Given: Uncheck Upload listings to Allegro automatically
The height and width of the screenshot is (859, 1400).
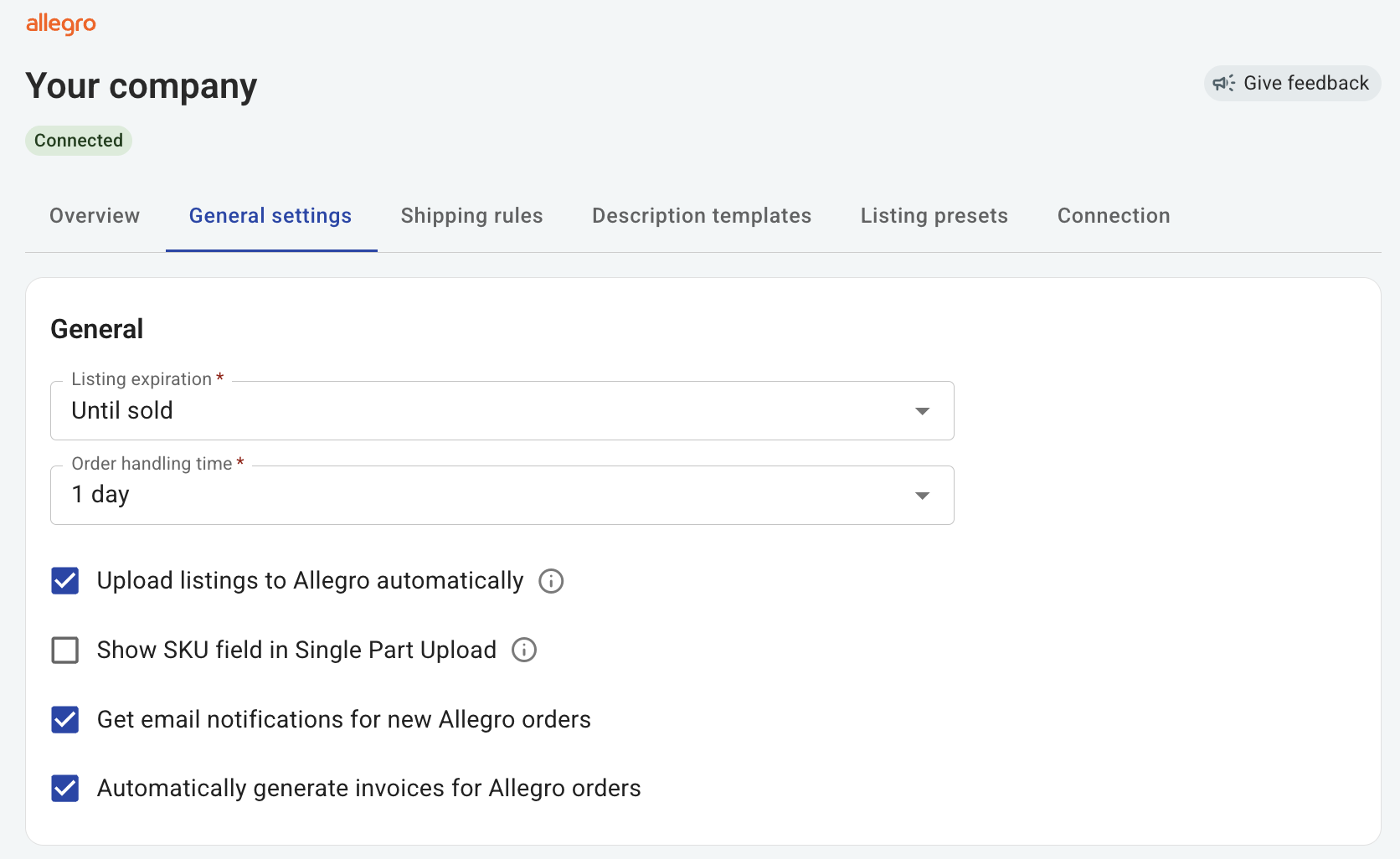Looking at the screenshot, I should (x=65, y=581).
